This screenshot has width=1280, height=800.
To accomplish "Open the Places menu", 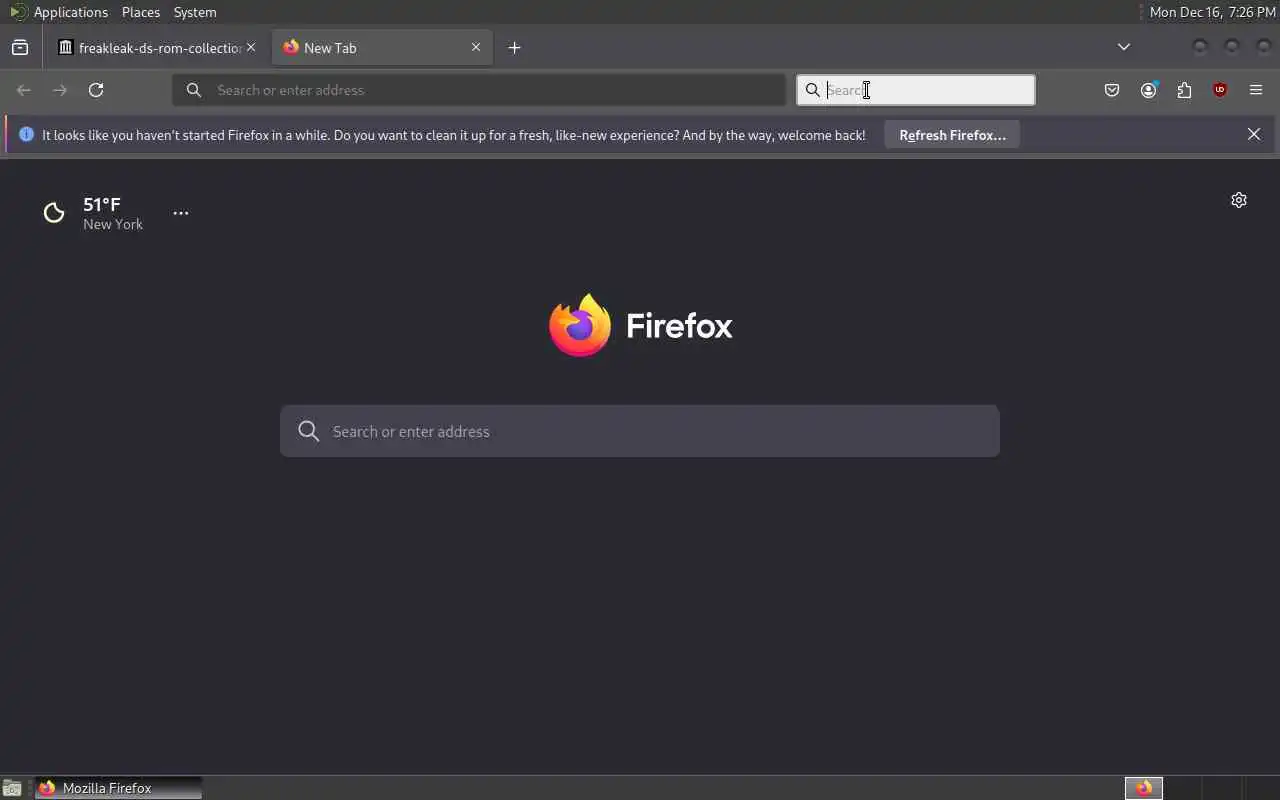I will (x=141, y=12).
